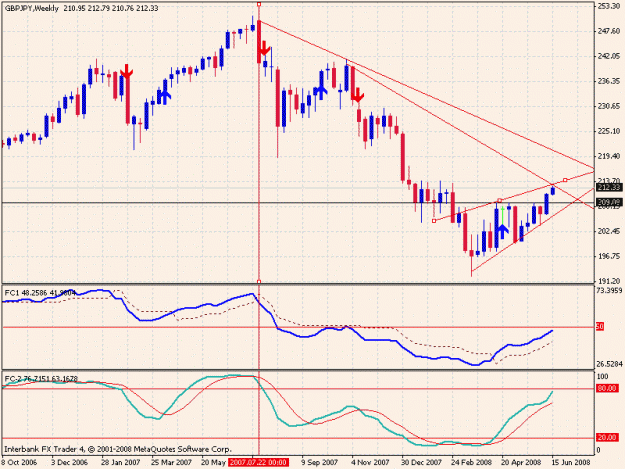The width and height of the screenshot is (625, 469).
Task: Click the Interbank FX Trader 4 copyright text
Action: point(118,449)
